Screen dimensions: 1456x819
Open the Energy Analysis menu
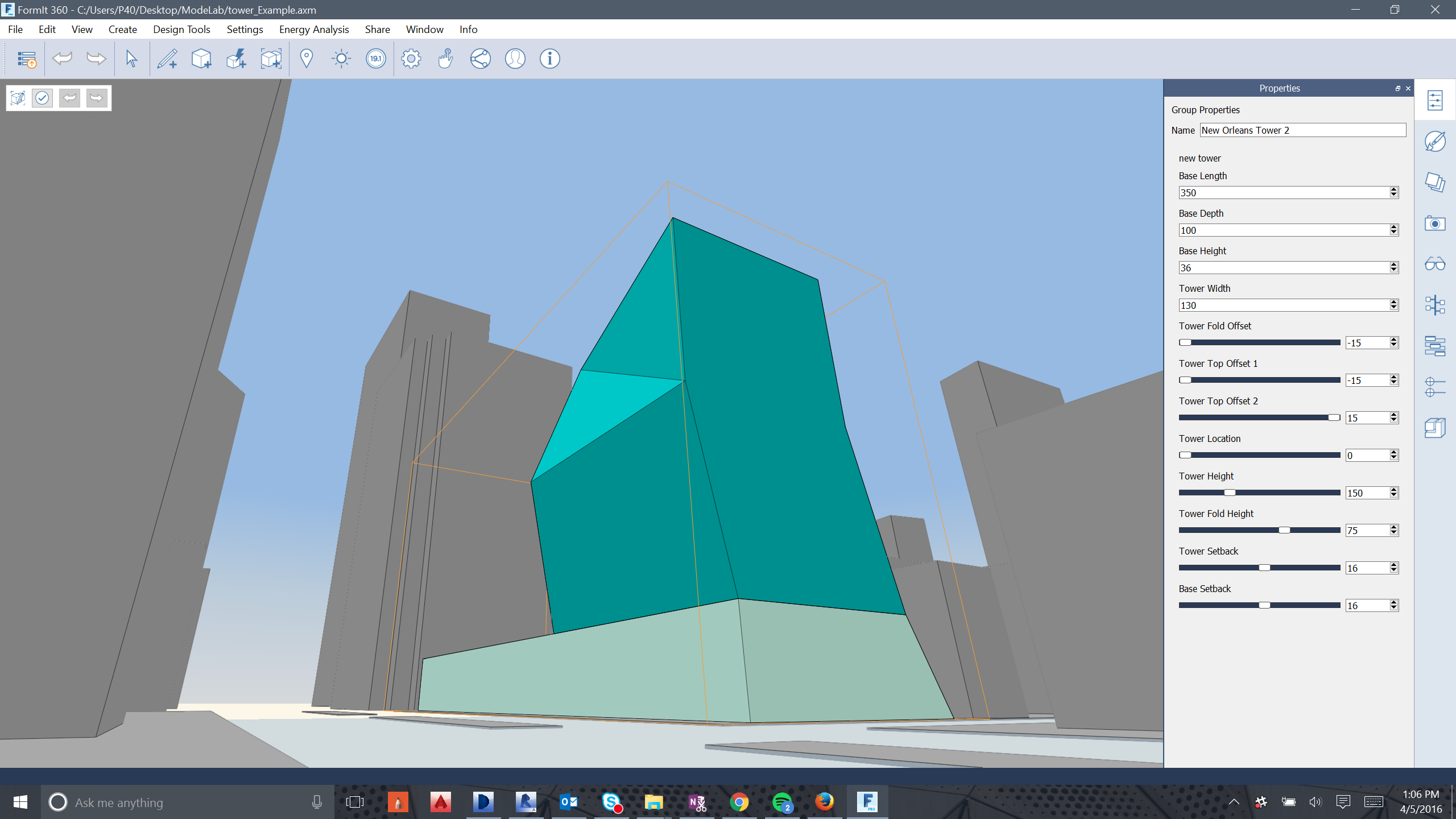coord(314,30)
